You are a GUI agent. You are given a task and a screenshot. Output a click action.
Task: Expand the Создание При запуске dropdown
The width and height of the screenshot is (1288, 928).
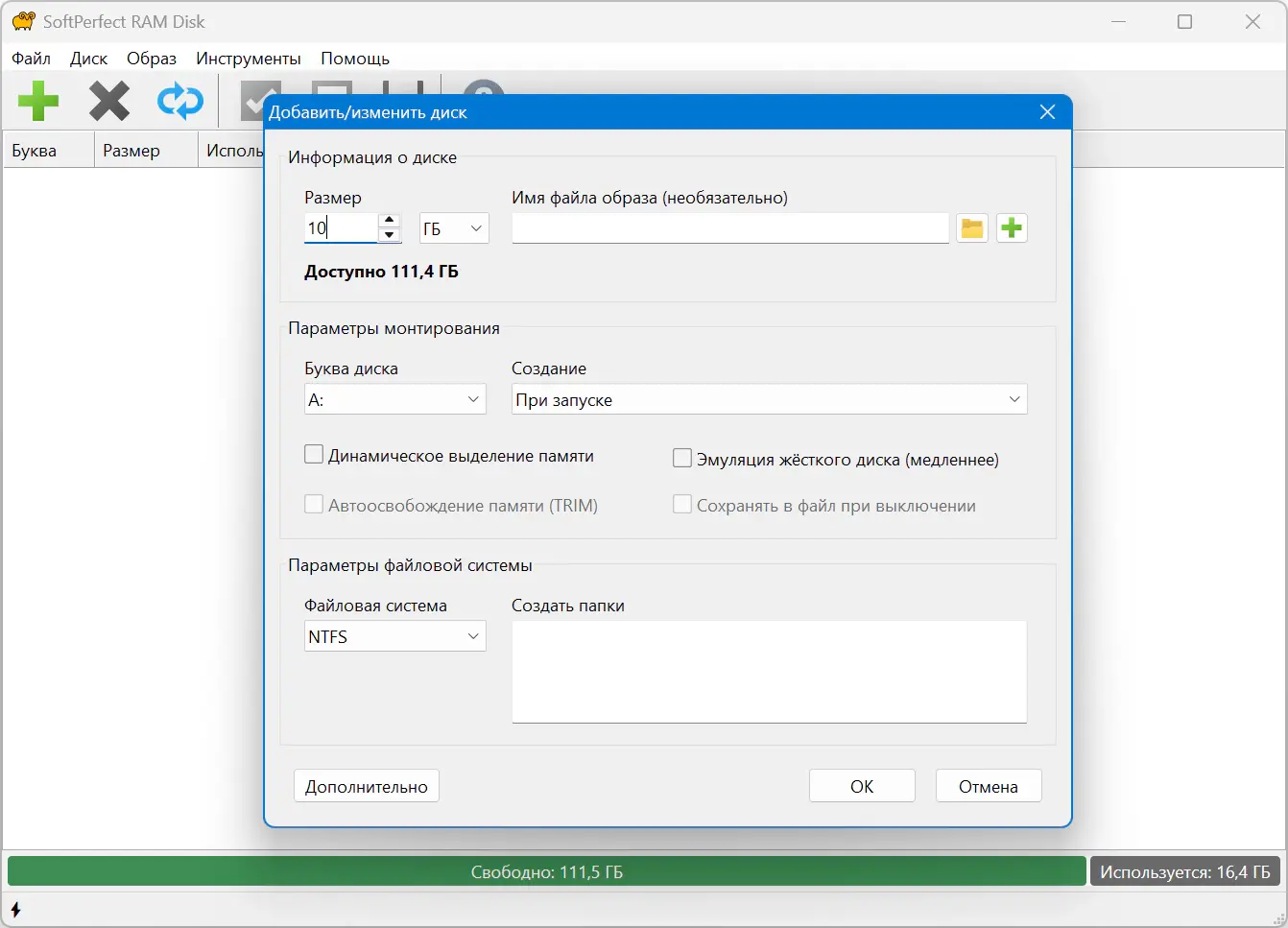pyautogui.click(x=770, y=399)
